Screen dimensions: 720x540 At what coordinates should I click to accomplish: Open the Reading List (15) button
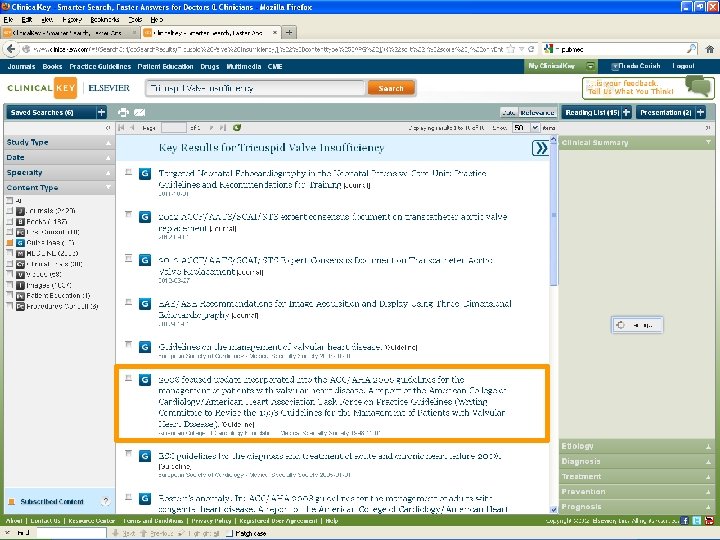592,112
